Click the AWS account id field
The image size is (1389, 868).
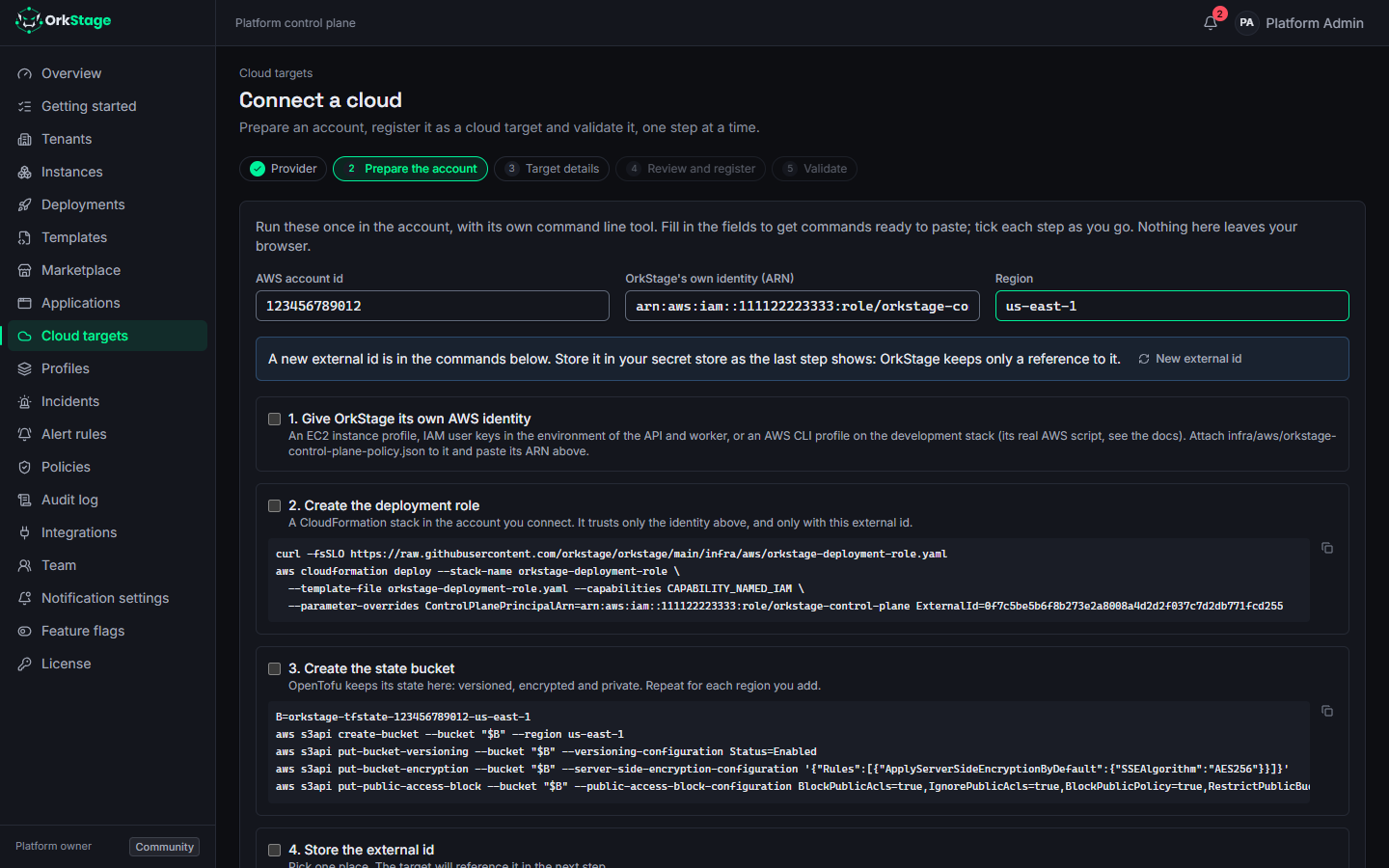pyautogui.click(x=432, y=306)
